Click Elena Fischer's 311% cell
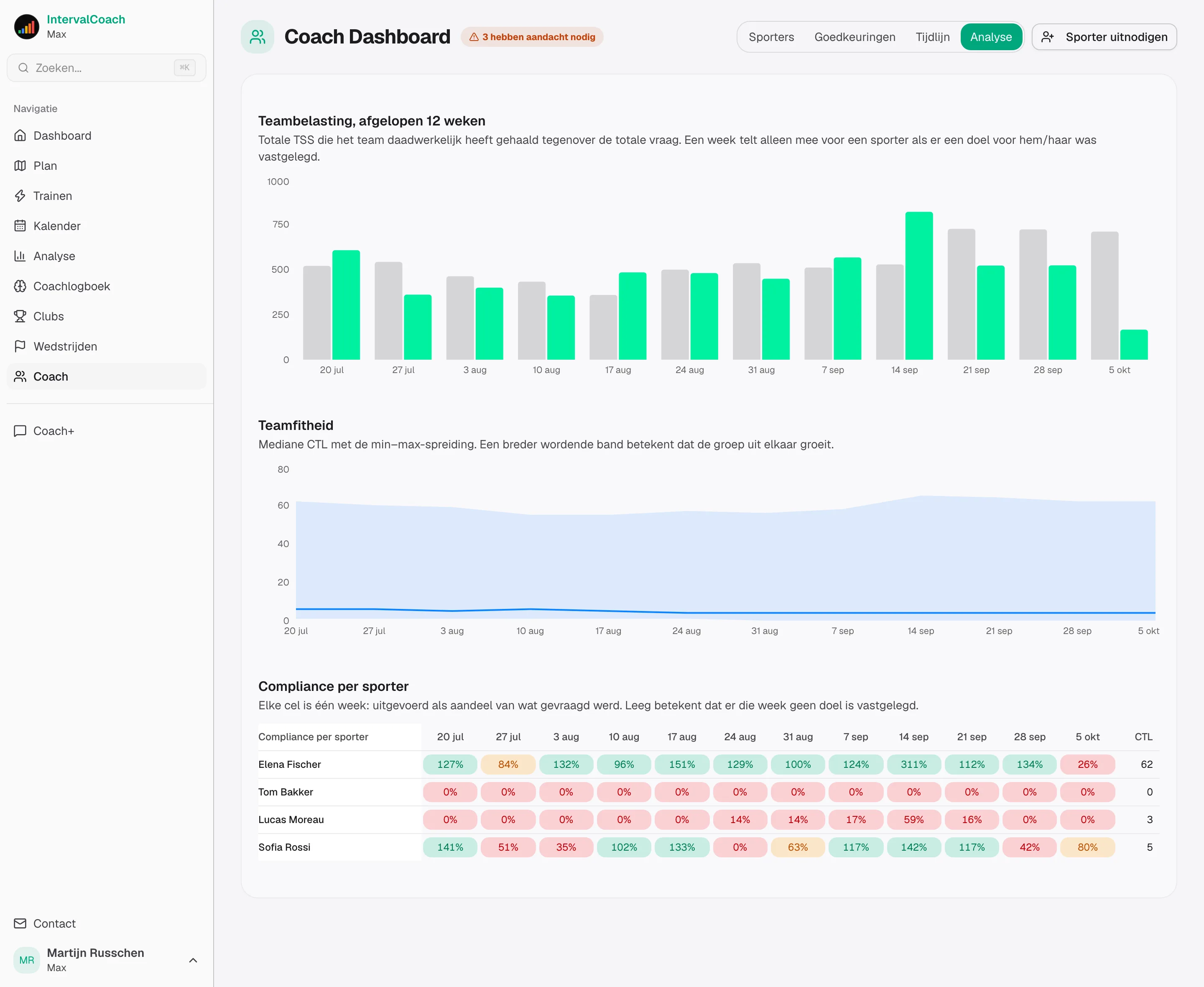1204x987 pixels. click(913, 765)
